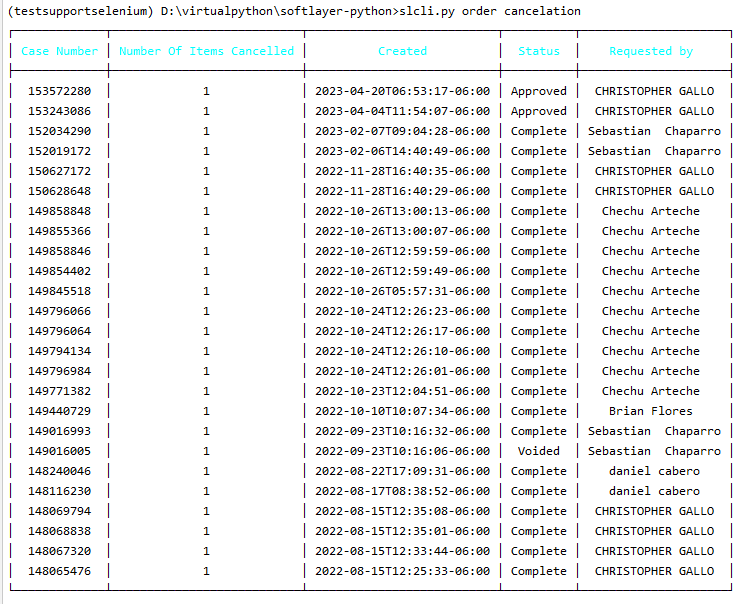Select case number 153243086
The image size is (746, 604).
tap(59, 111)
